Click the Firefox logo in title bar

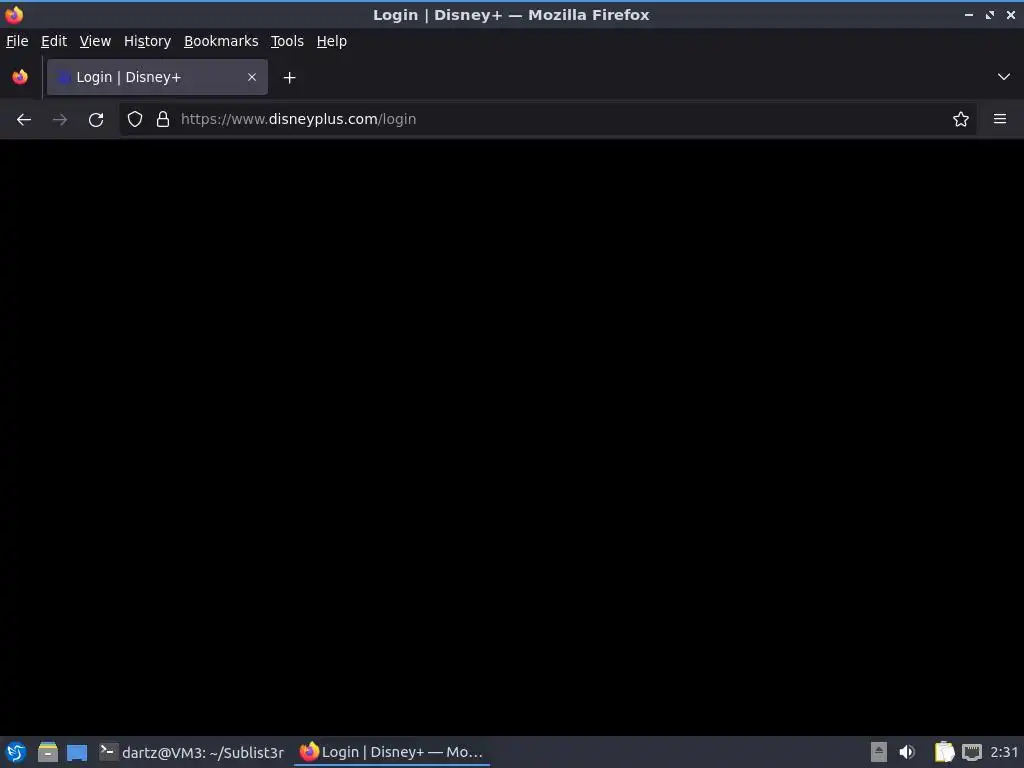point(14,14)
